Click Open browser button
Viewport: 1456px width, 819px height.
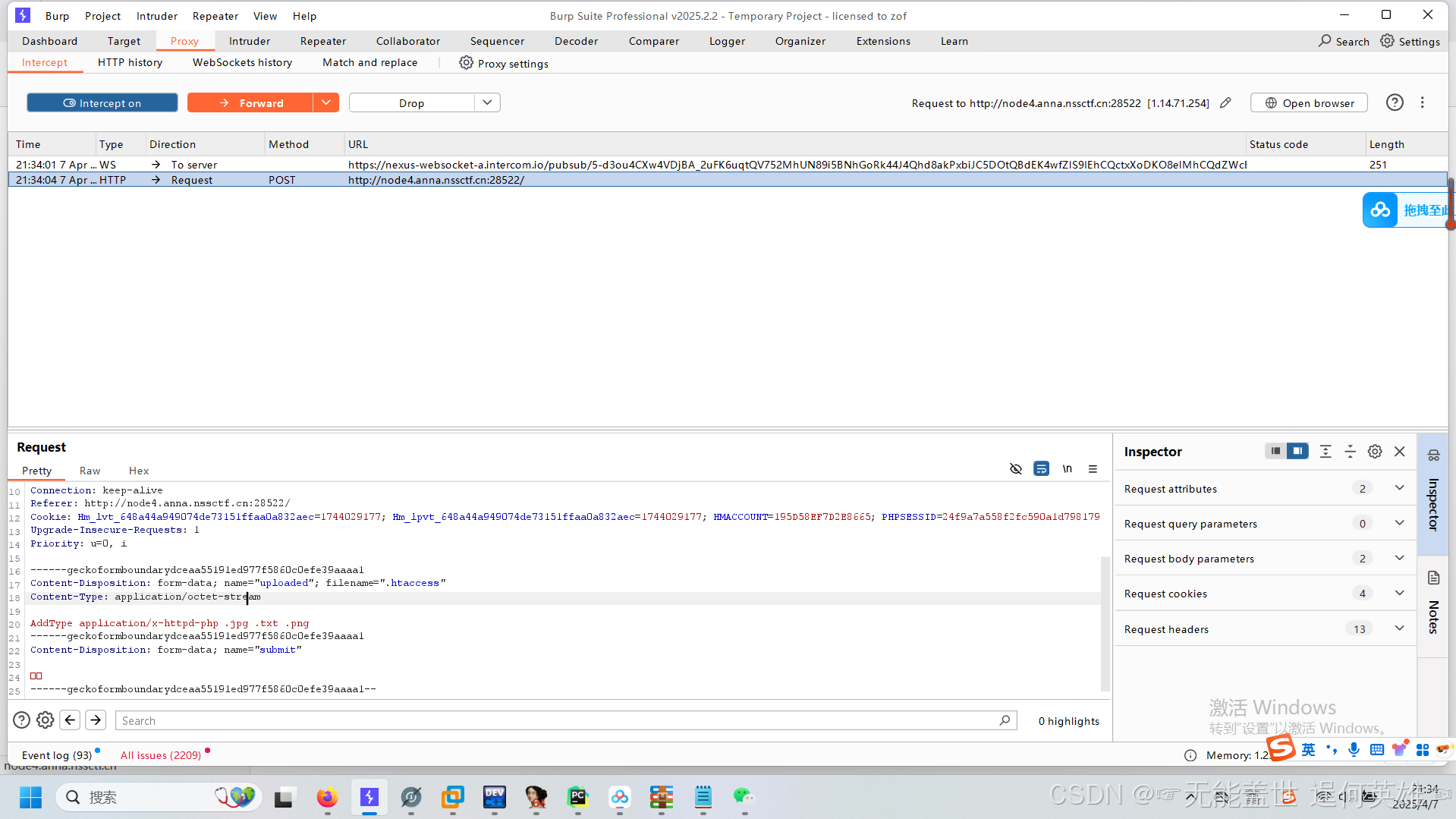tap(1310, 103)
